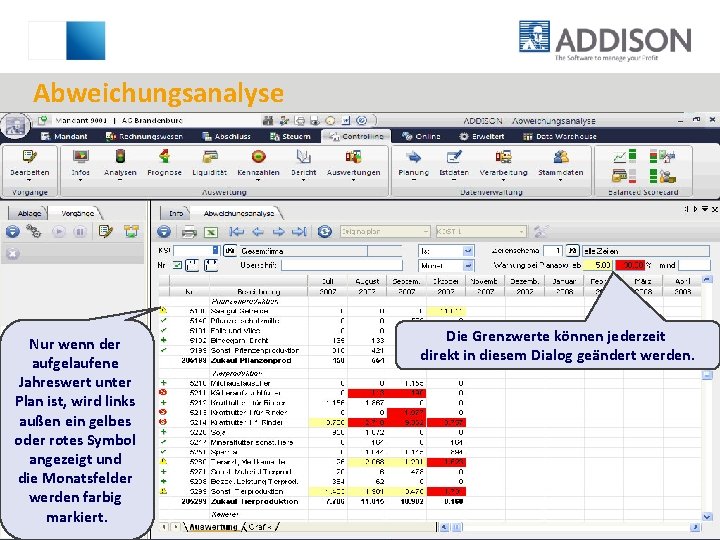Image resolution: width=720 pixels, height=540 pixels.
Task: Select the Info tab
Action: click(175, 213)
